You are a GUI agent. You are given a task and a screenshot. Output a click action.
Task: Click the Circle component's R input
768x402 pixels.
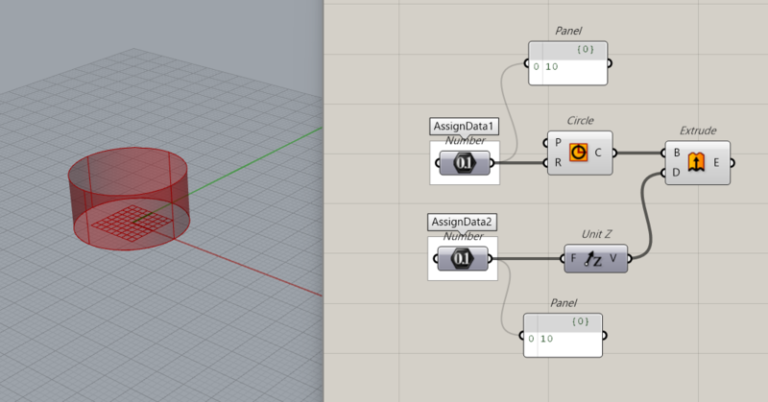coord(558,163)
